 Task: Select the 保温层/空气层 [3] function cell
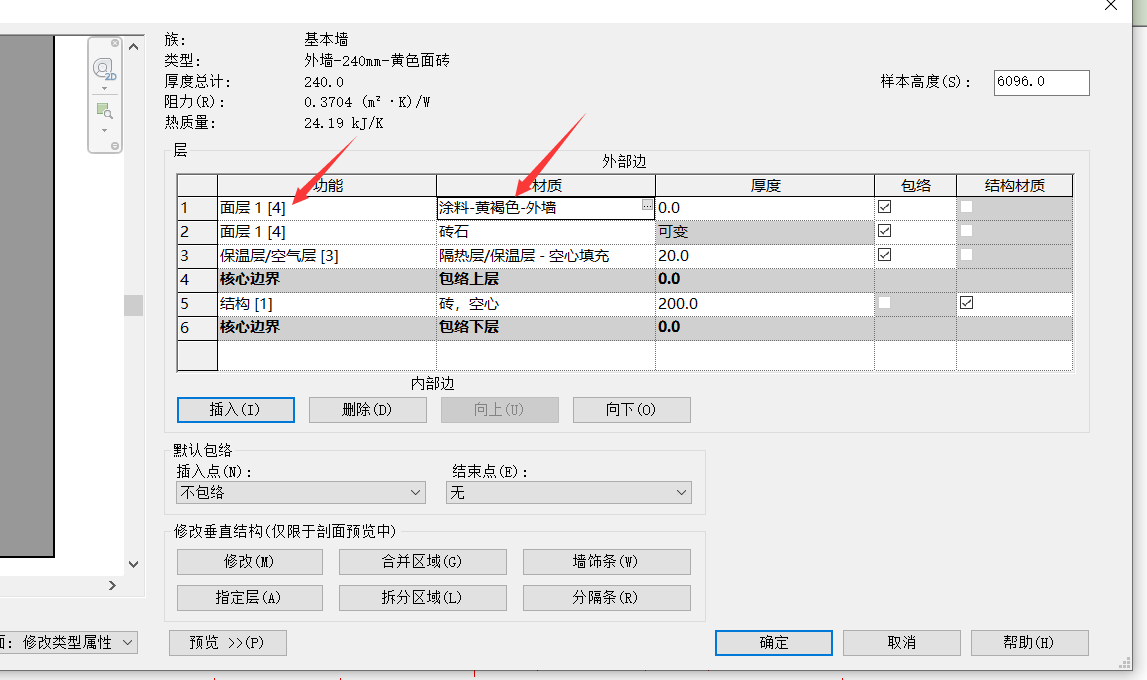(326, 255)
